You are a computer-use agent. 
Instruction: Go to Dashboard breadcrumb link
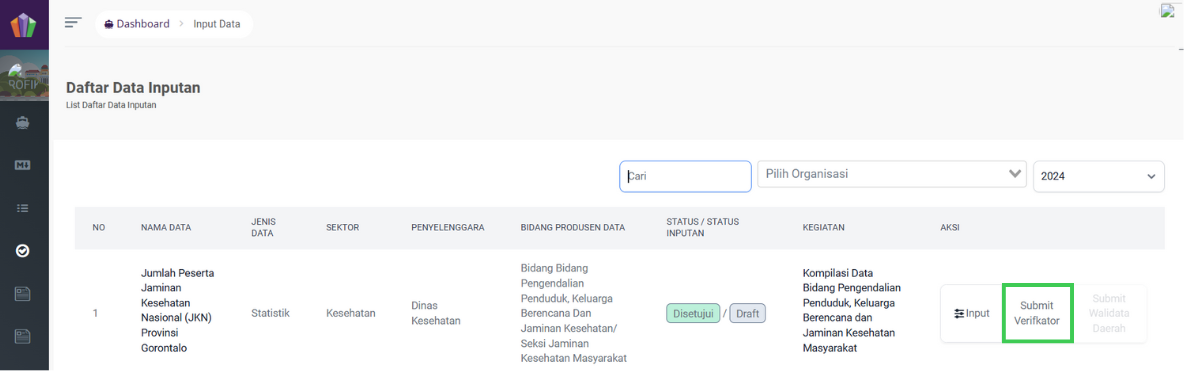137,23
